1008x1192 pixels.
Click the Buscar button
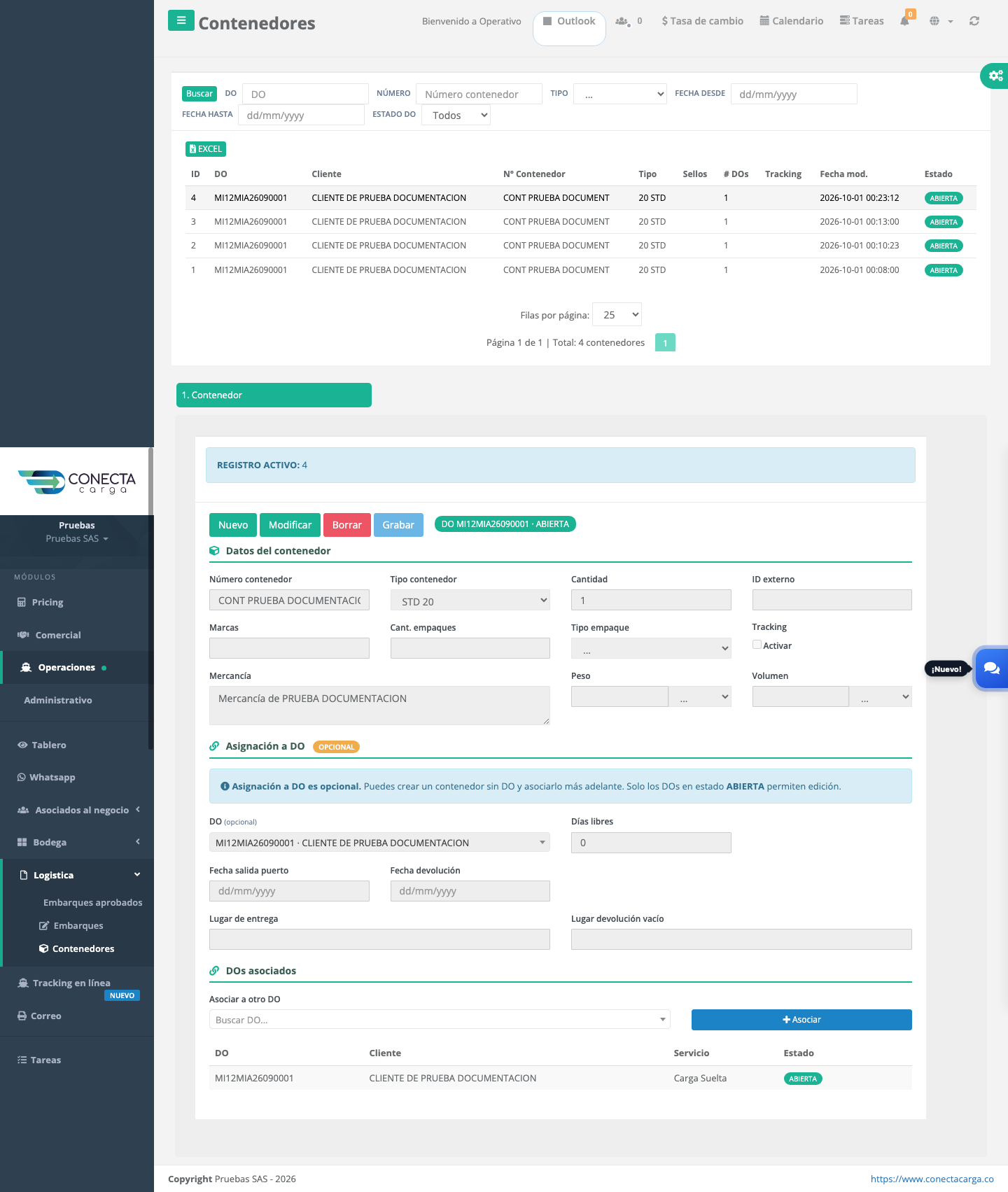point(199,94)
